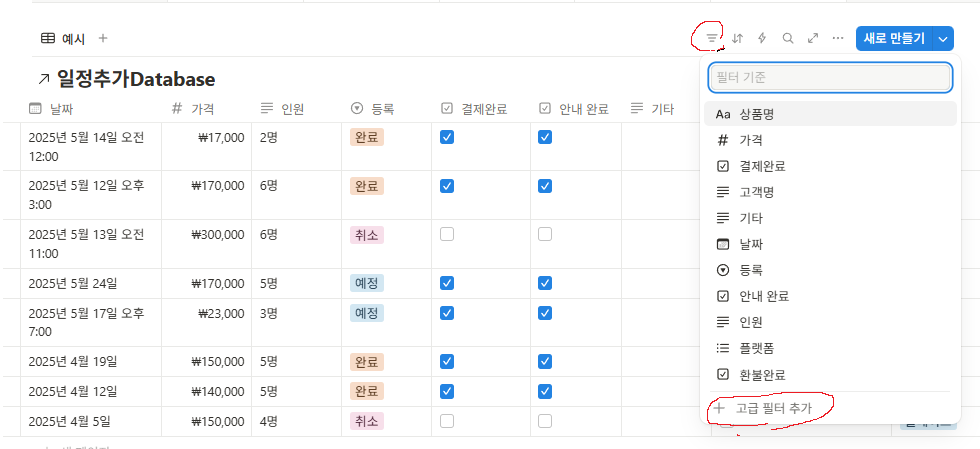Expand database to full page icon

812,38
